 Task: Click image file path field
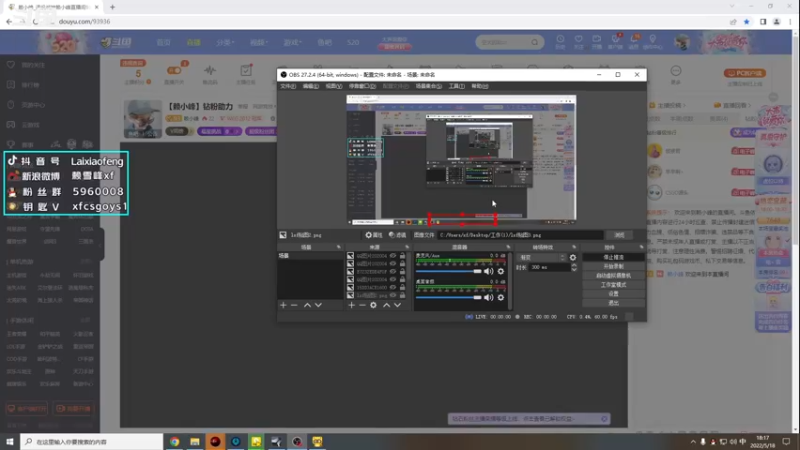(x=520, y=235)
